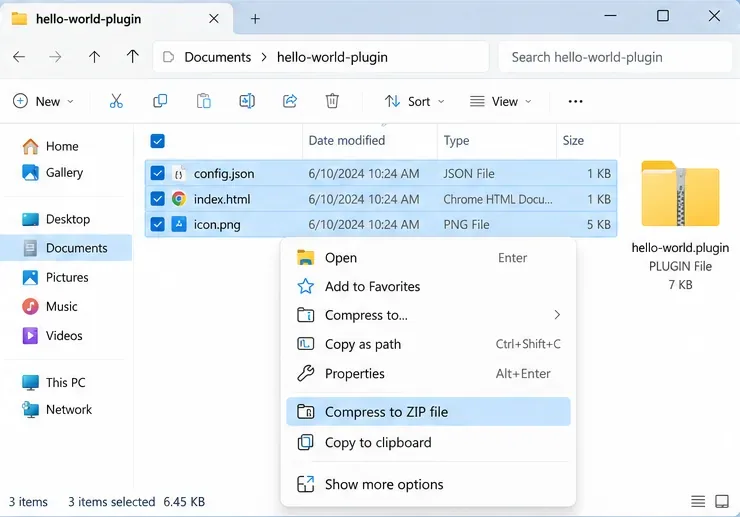Switch to large icons view in status bar

coord(722,501)
